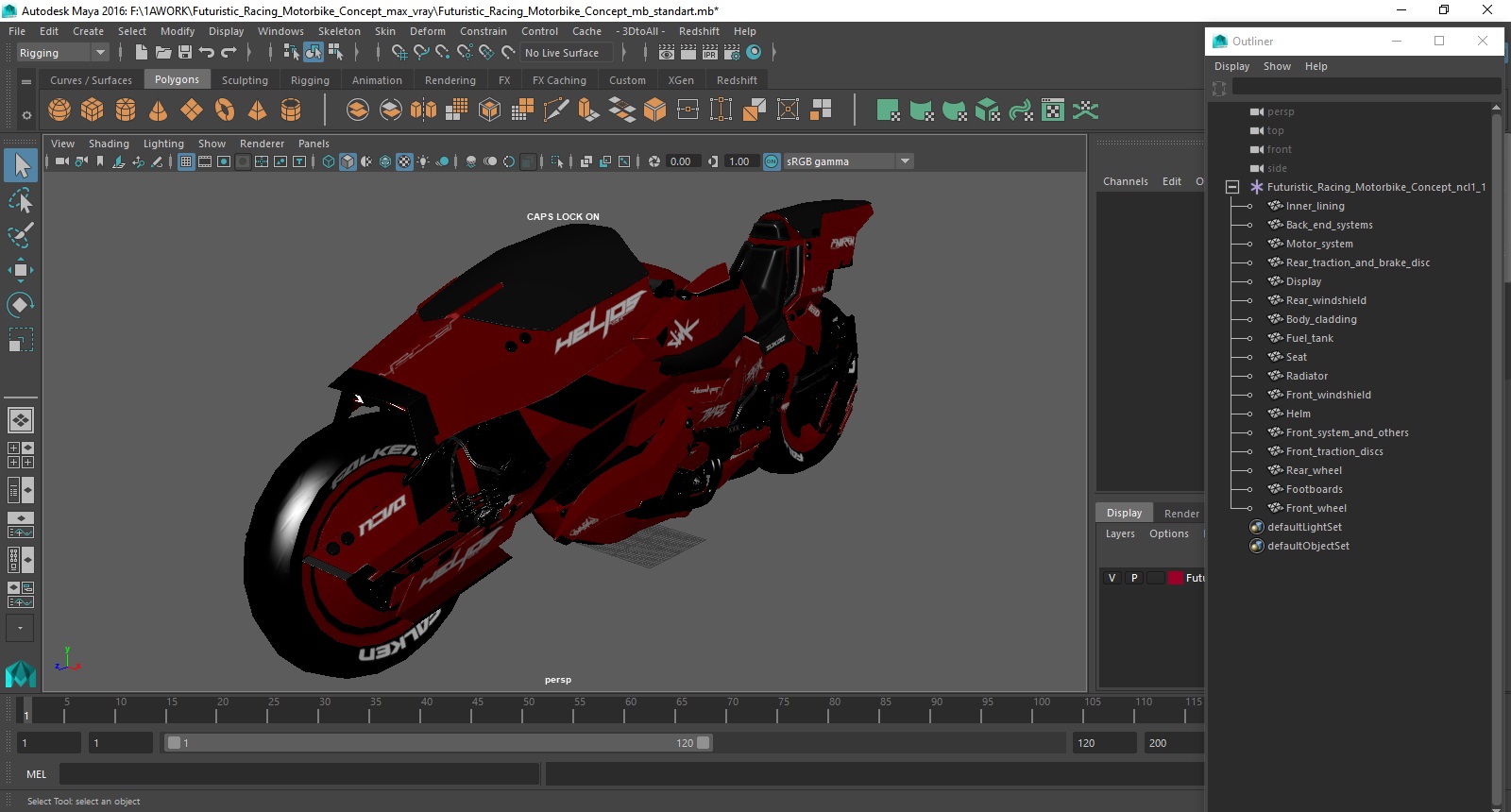Screen dimensions: 1511x812
Task: Select the Move tool in toolbox
Action: click(x=21, y=270)
